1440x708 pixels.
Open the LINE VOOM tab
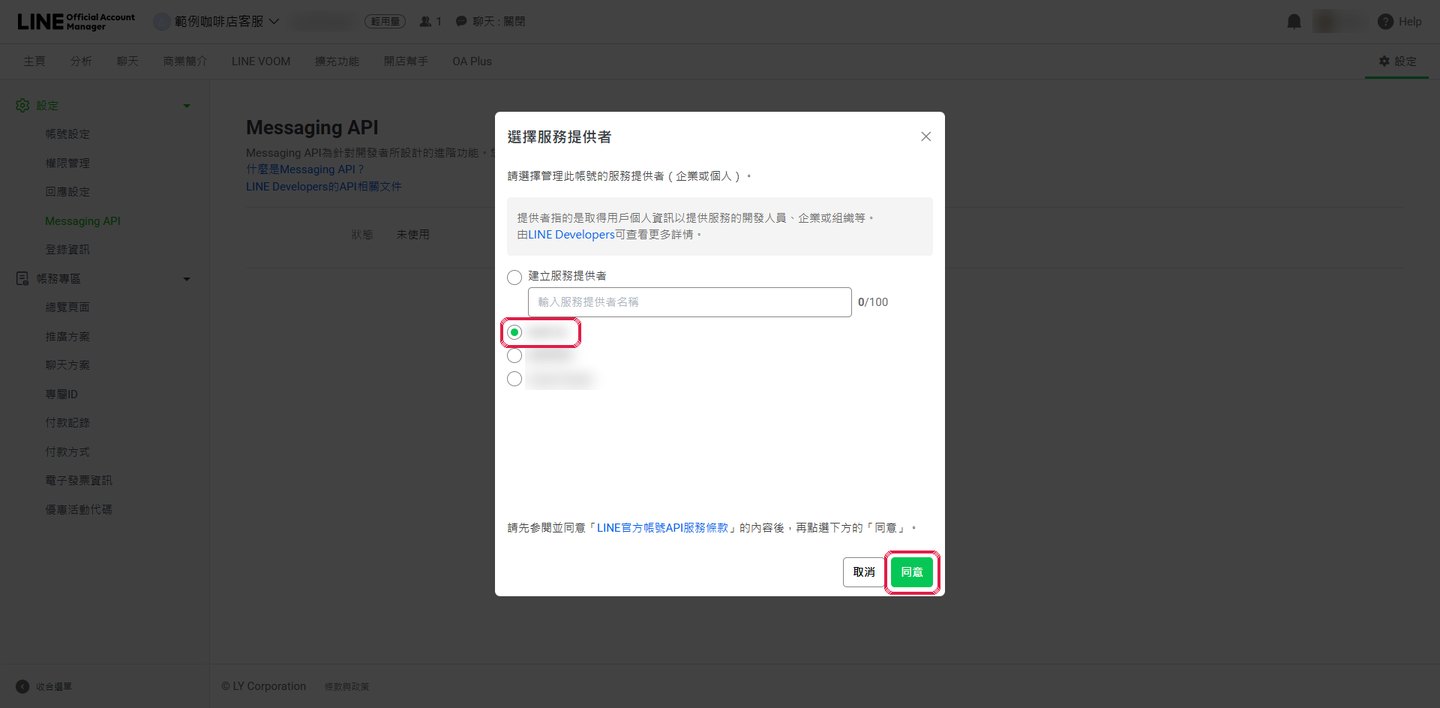(x=261, y=61)
